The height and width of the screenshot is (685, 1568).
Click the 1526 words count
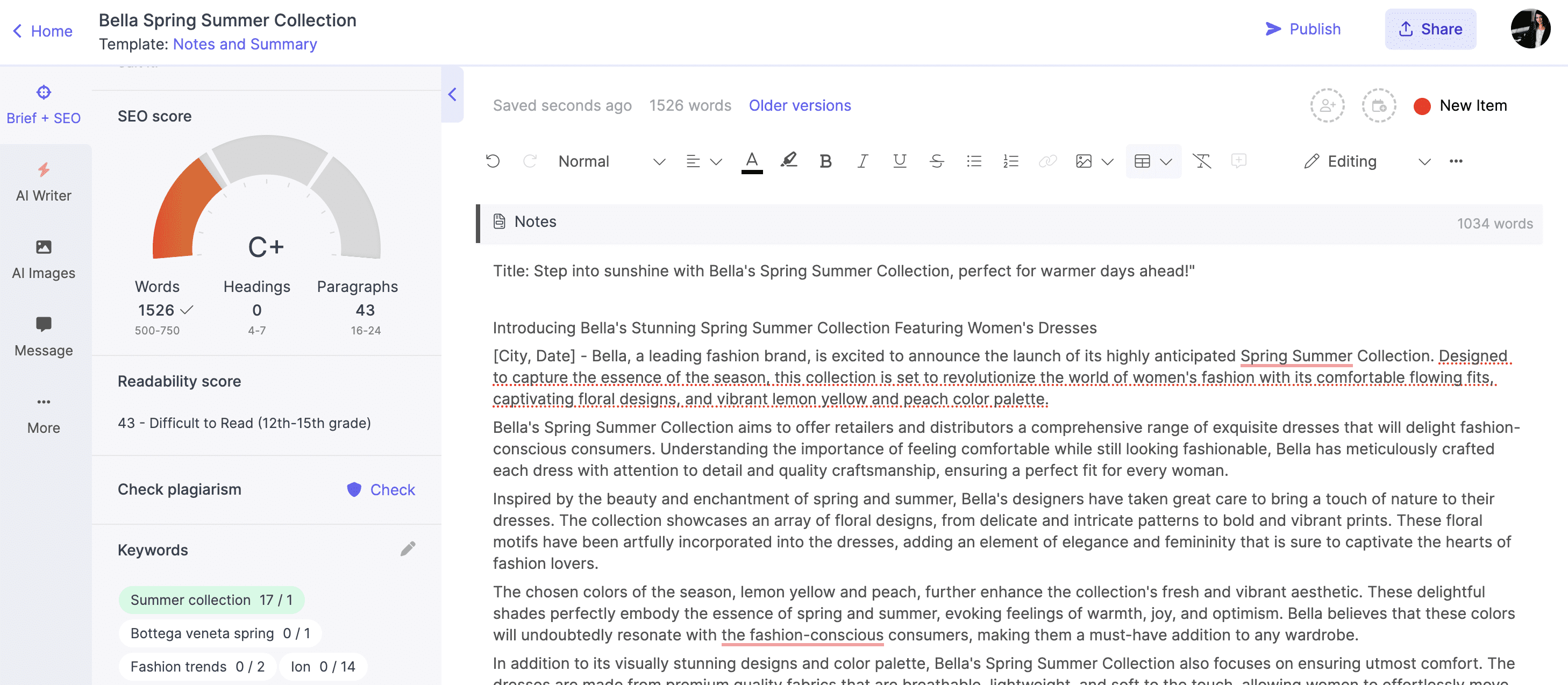(x=690, y=106)
